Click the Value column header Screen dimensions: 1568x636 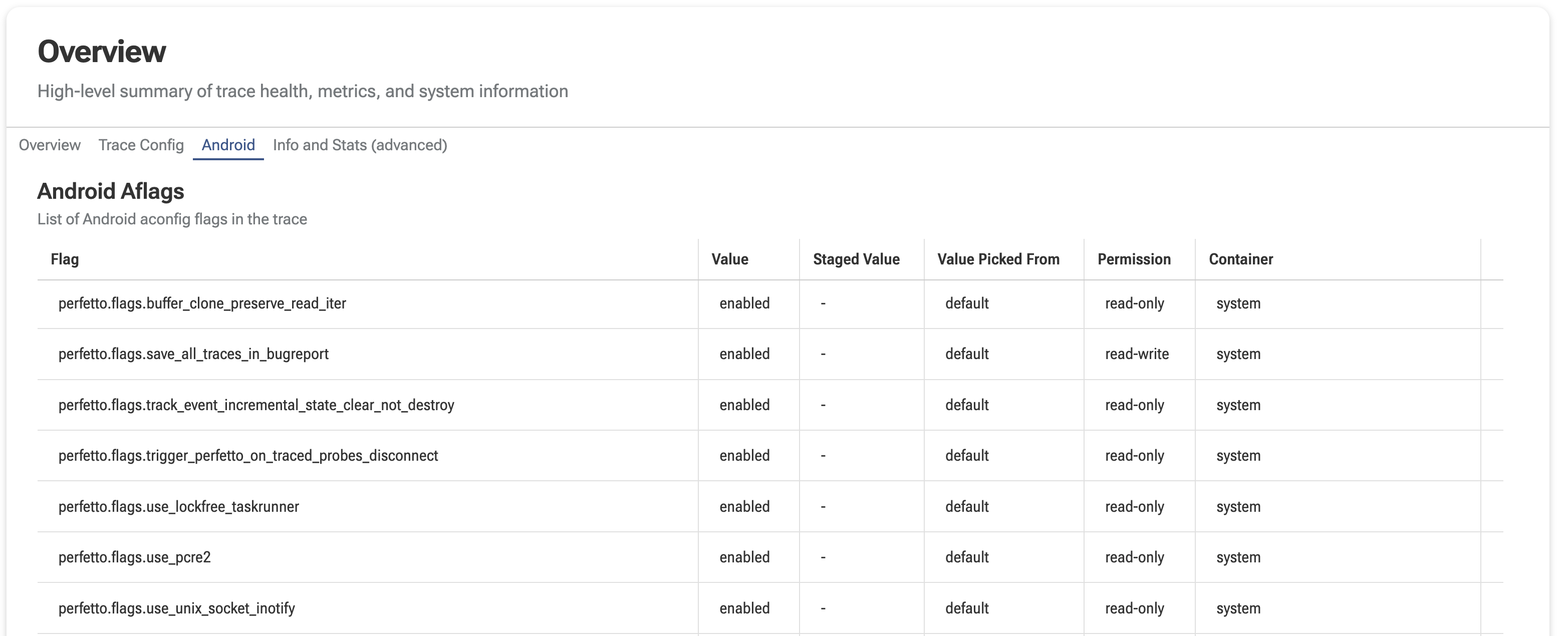coord(729,259)
